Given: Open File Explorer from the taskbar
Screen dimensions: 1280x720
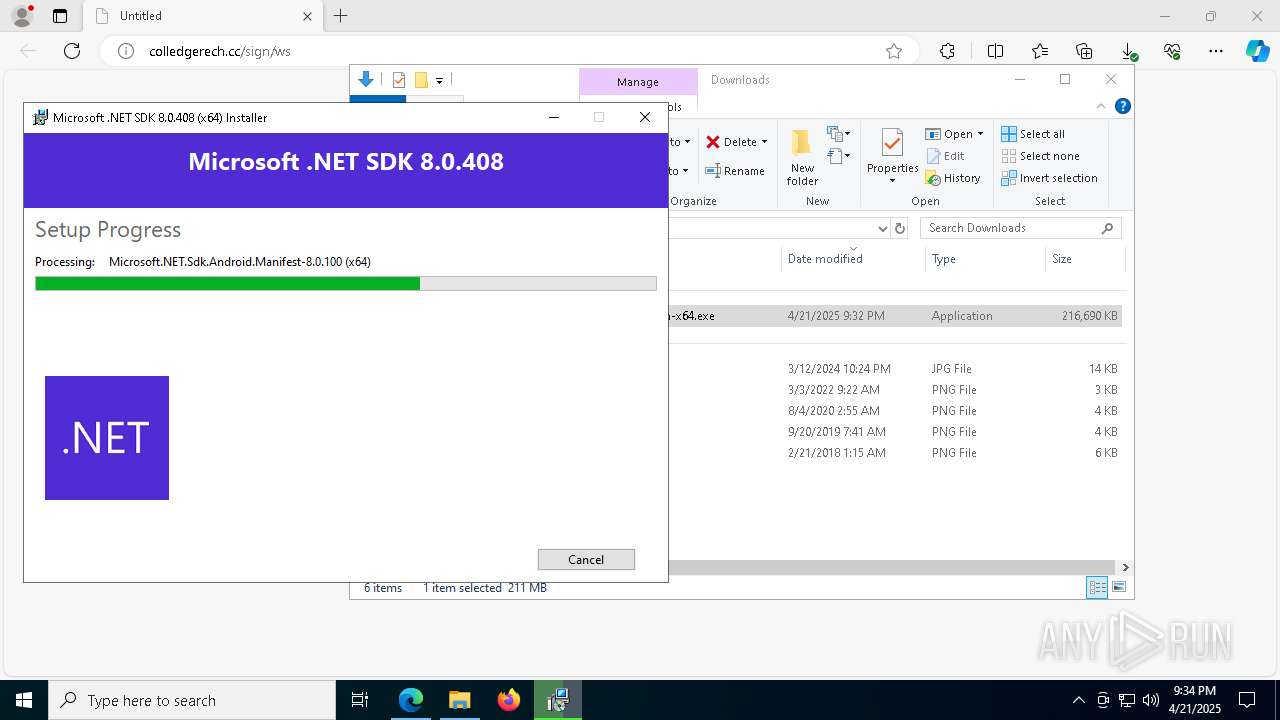Looking at the screenshot, I should [459, 700].
